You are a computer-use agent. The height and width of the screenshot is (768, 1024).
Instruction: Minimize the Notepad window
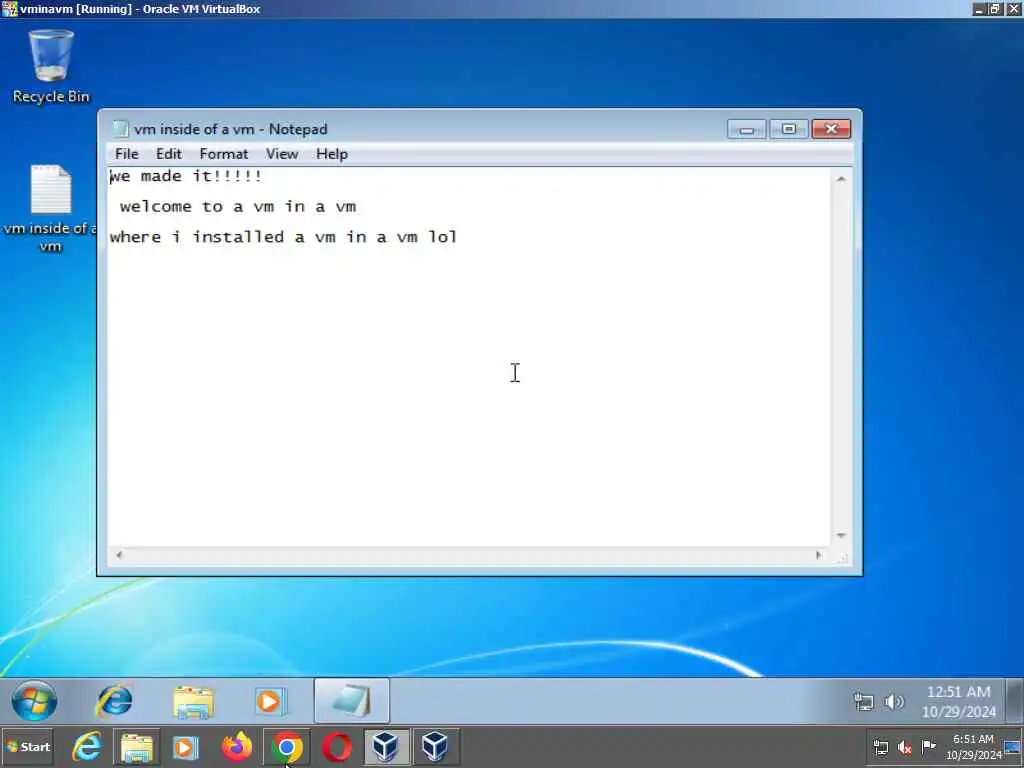747,129
